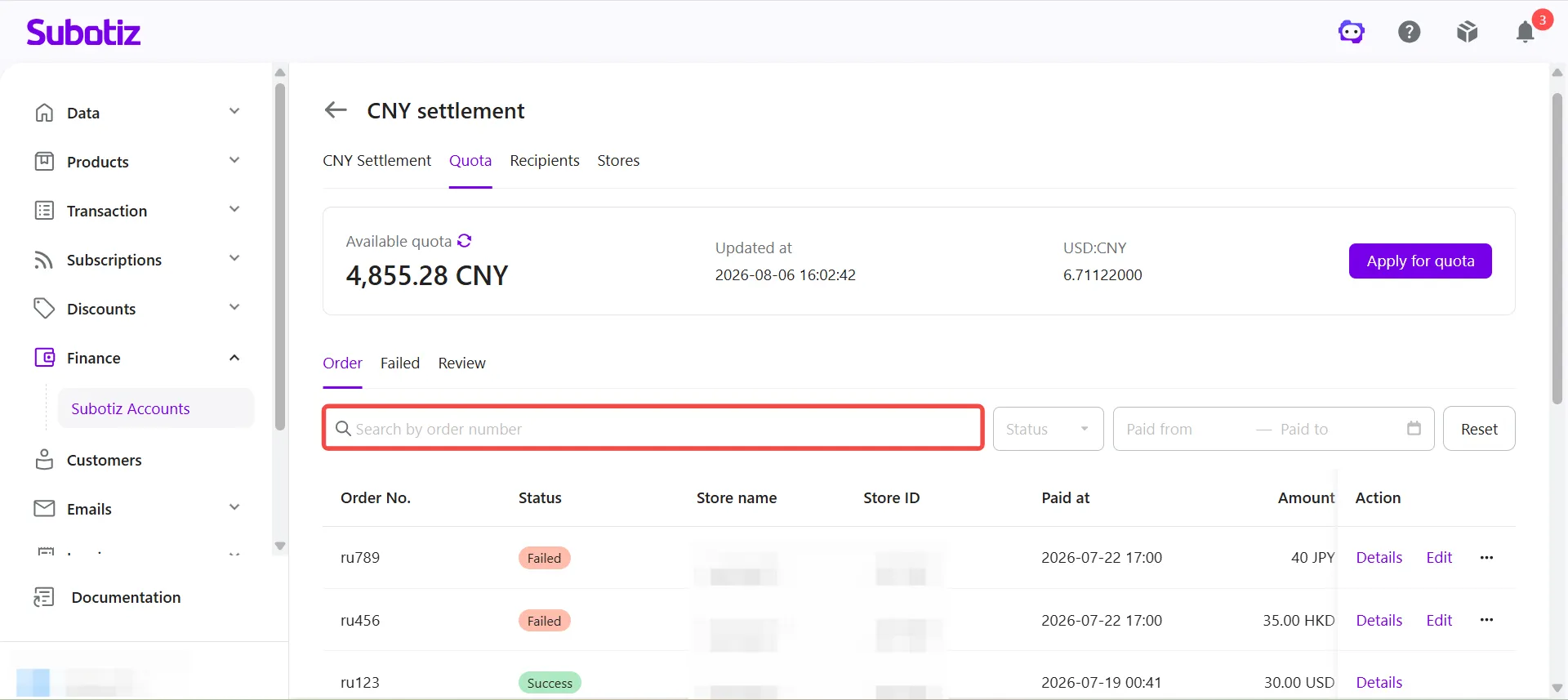Expand the Emails menu

[234, 507]
